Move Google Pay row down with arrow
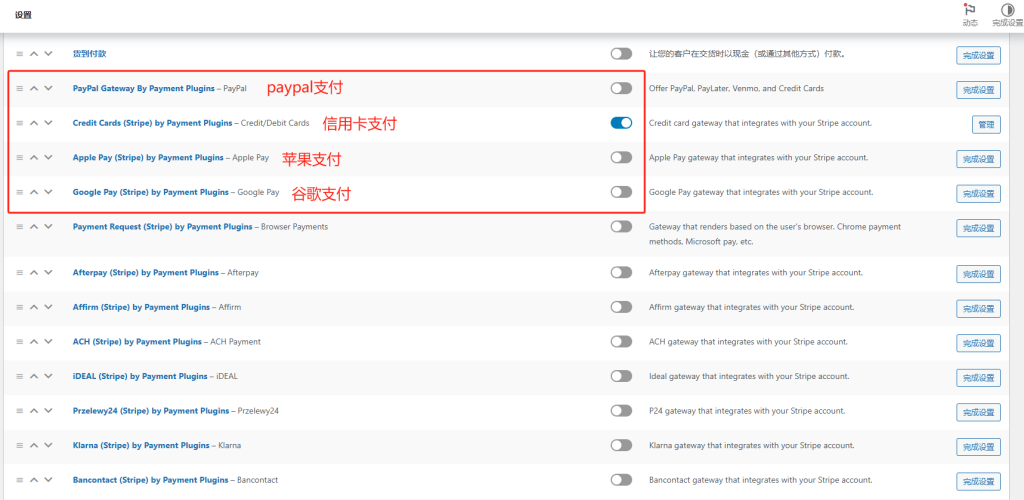This screenshot has height=500, width=1024. point(48,192)
